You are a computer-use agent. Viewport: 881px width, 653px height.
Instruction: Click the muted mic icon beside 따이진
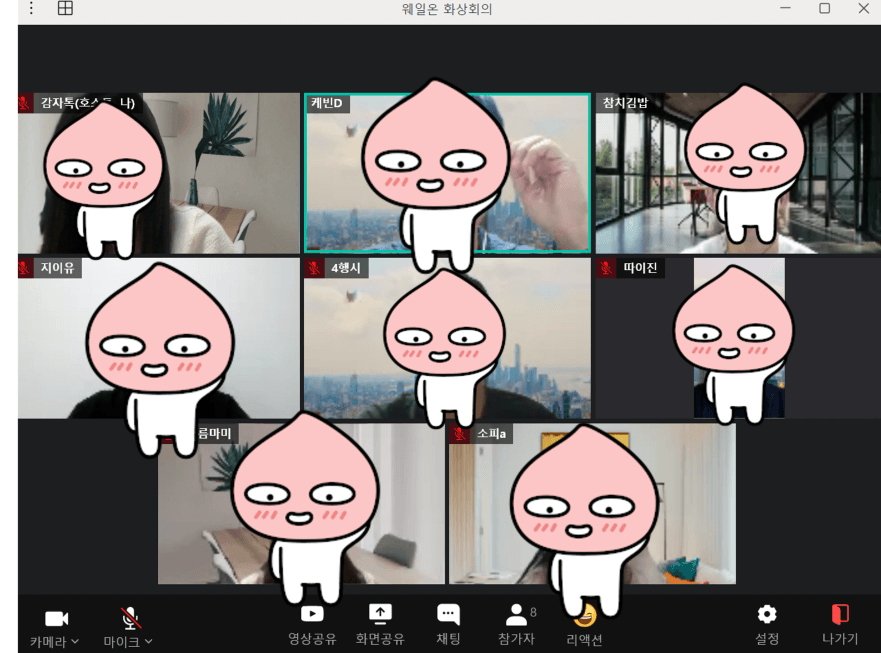tap(606, 267)
